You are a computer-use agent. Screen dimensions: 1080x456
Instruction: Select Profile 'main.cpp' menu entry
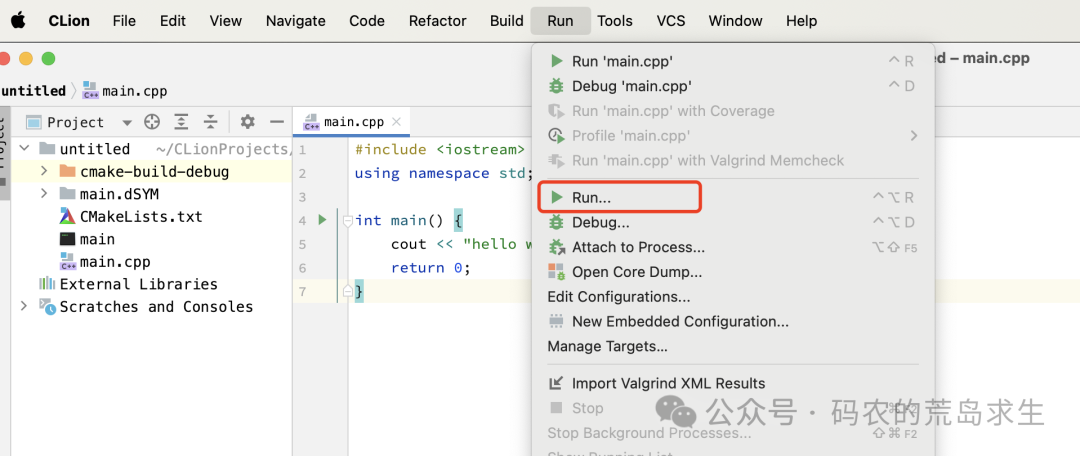click(x=733, y=136)
